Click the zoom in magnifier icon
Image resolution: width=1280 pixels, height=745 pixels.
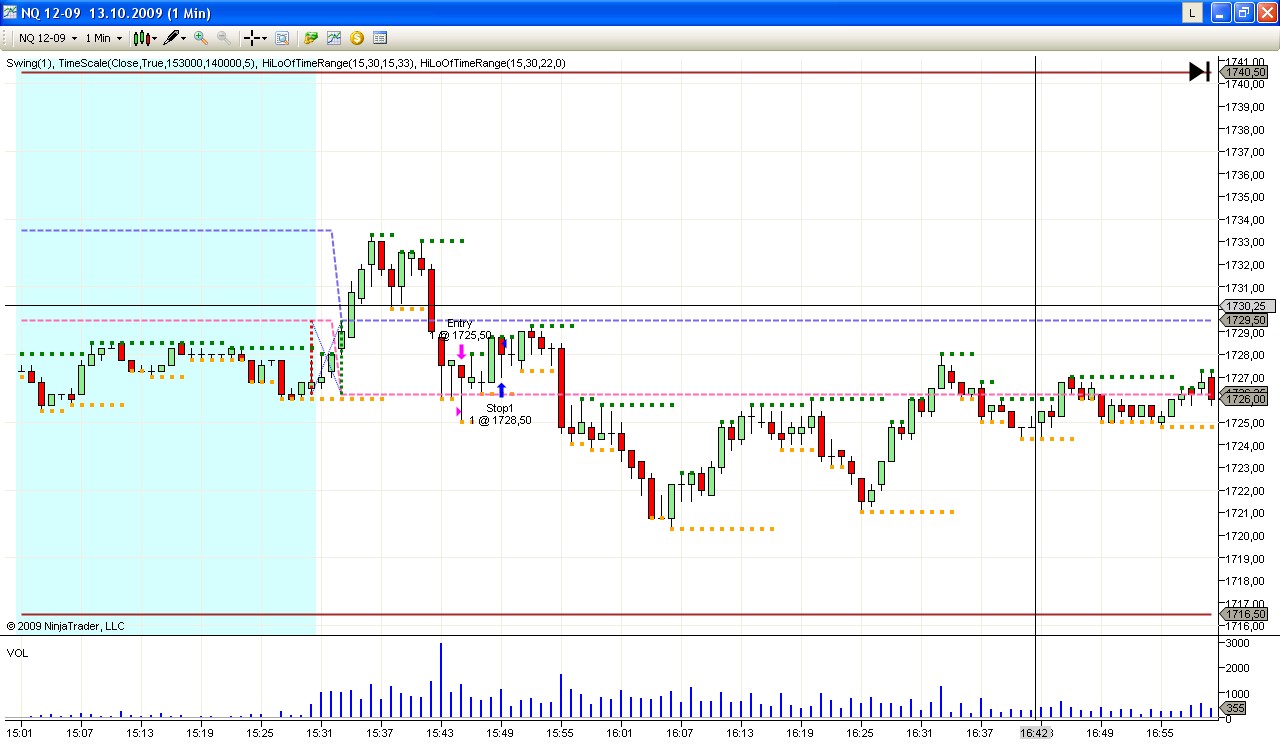tap(201, 38)
